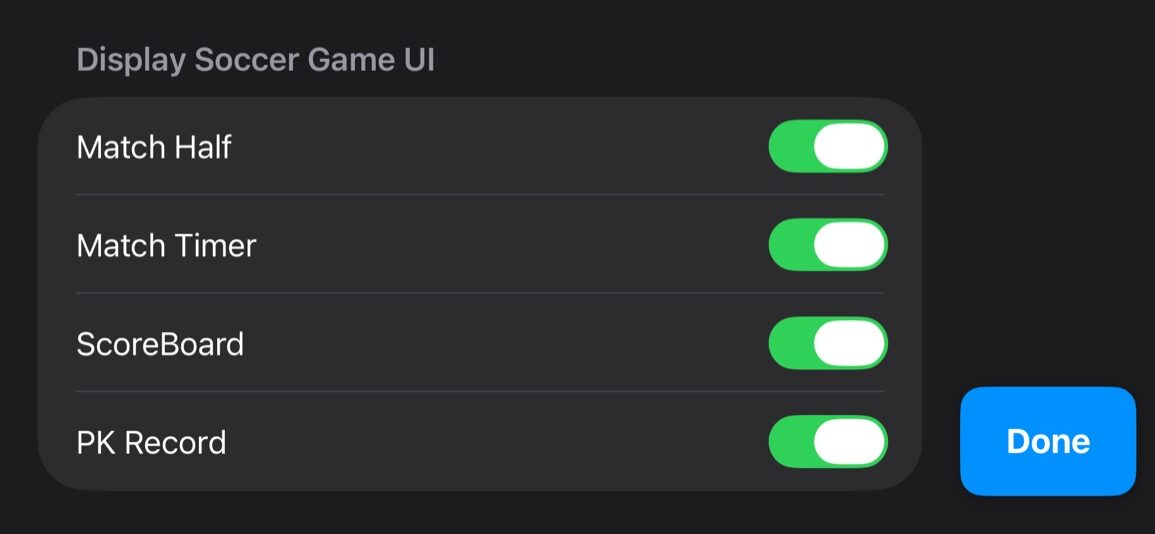
Task: Click the green track of Match Half switch
Action: pos(790,147)
